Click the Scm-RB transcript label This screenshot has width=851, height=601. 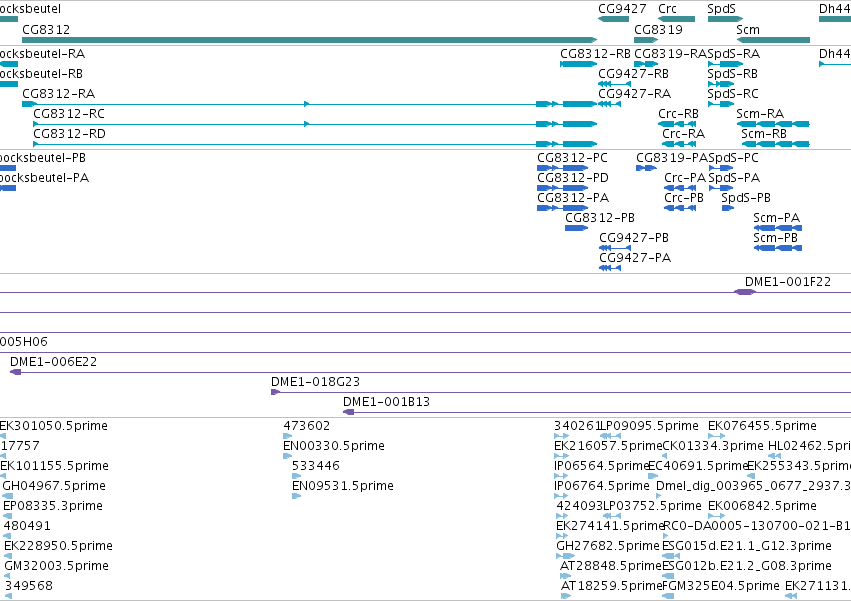764,134
